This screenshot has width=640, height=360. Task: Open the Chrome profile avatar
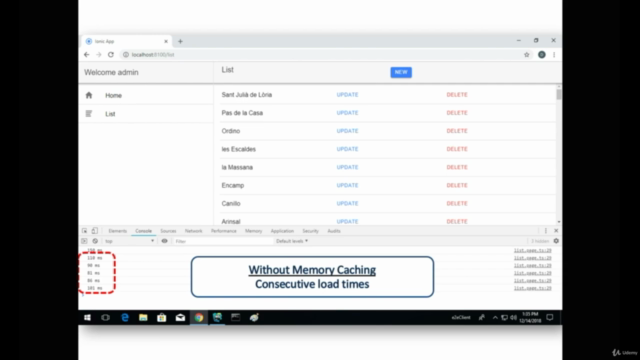tap(542, 55)
